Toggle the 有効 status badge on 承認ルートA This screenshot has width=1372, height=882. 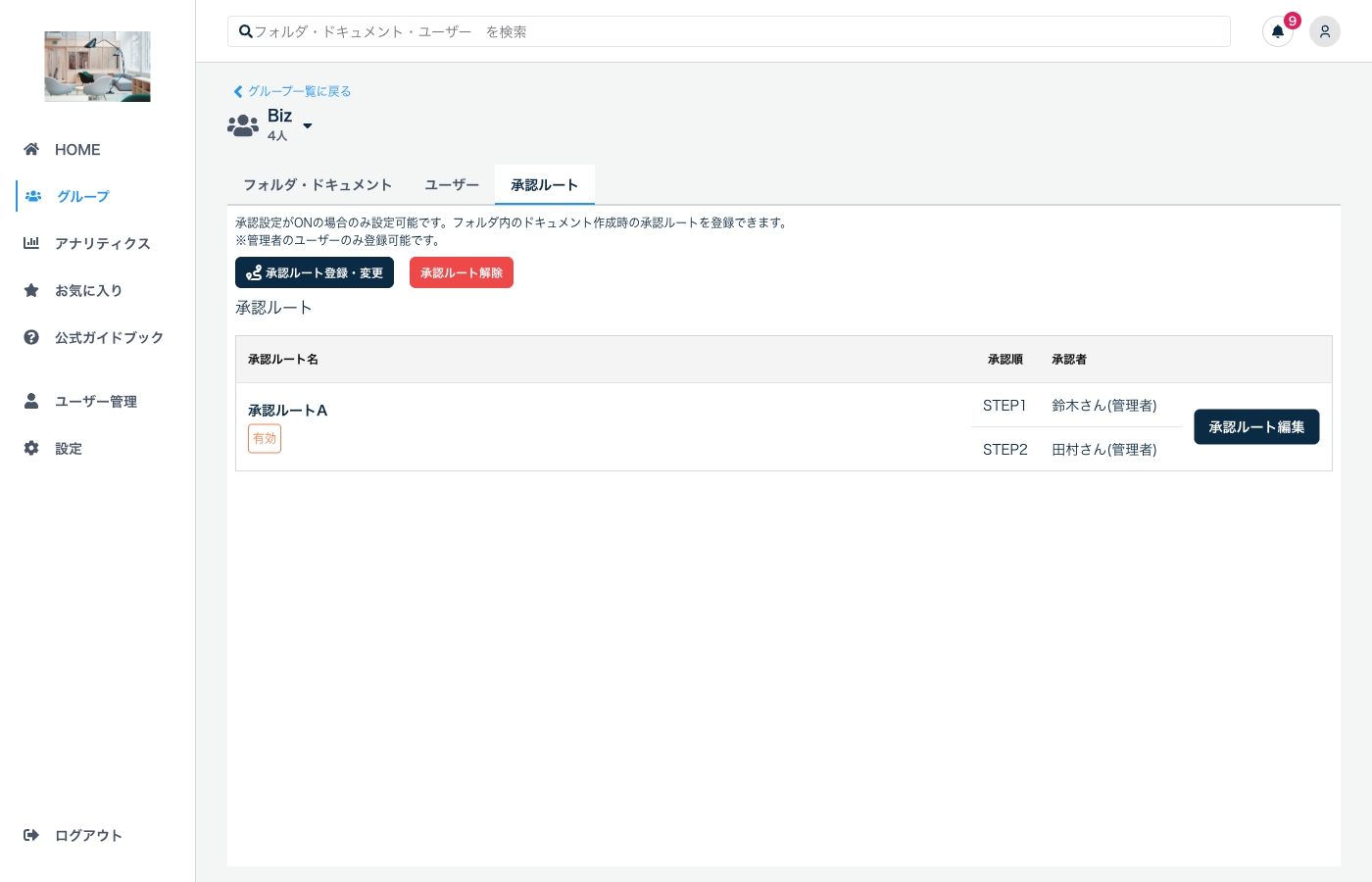click(x=265, y=438)
